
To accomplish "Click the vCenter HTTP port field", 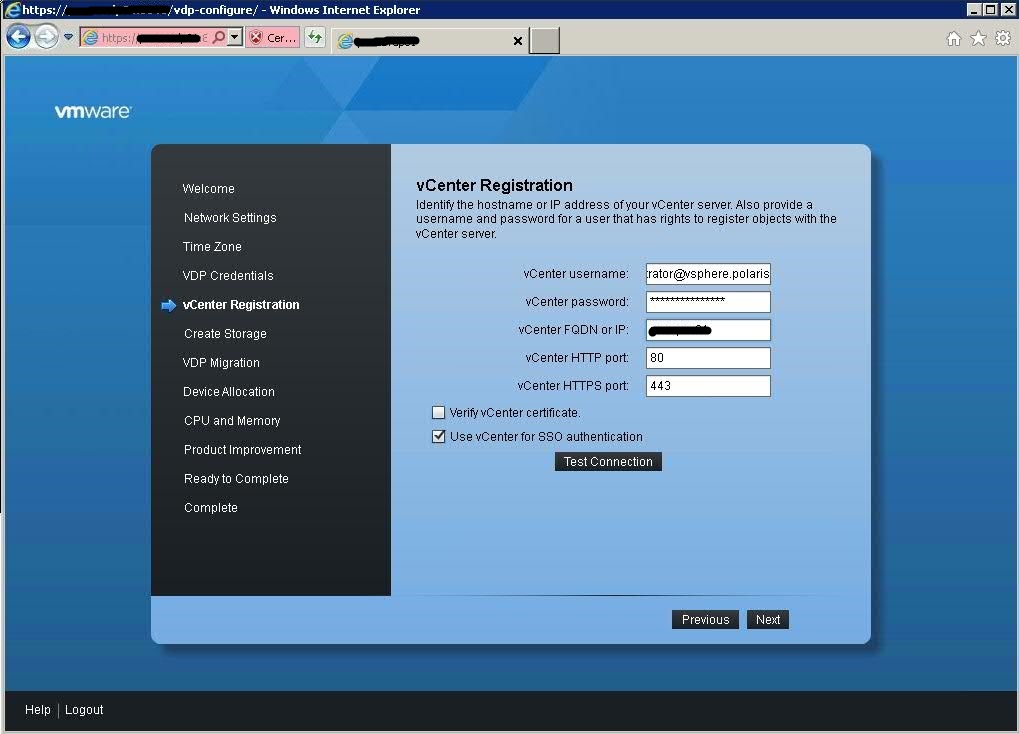I will [708, 358].
